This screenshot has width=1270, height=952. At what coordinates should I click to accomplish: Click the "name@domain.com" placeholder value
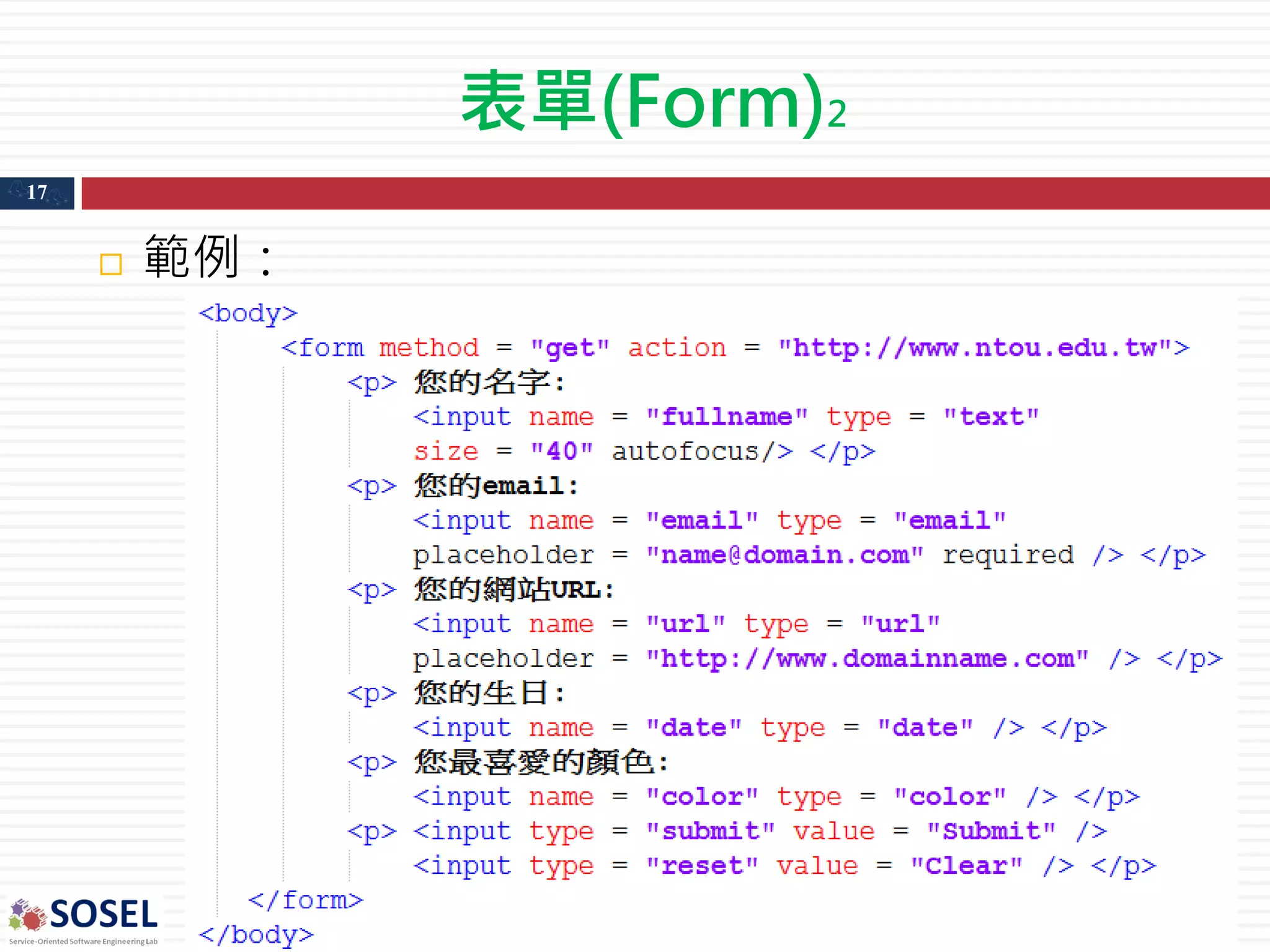(784, 555)
